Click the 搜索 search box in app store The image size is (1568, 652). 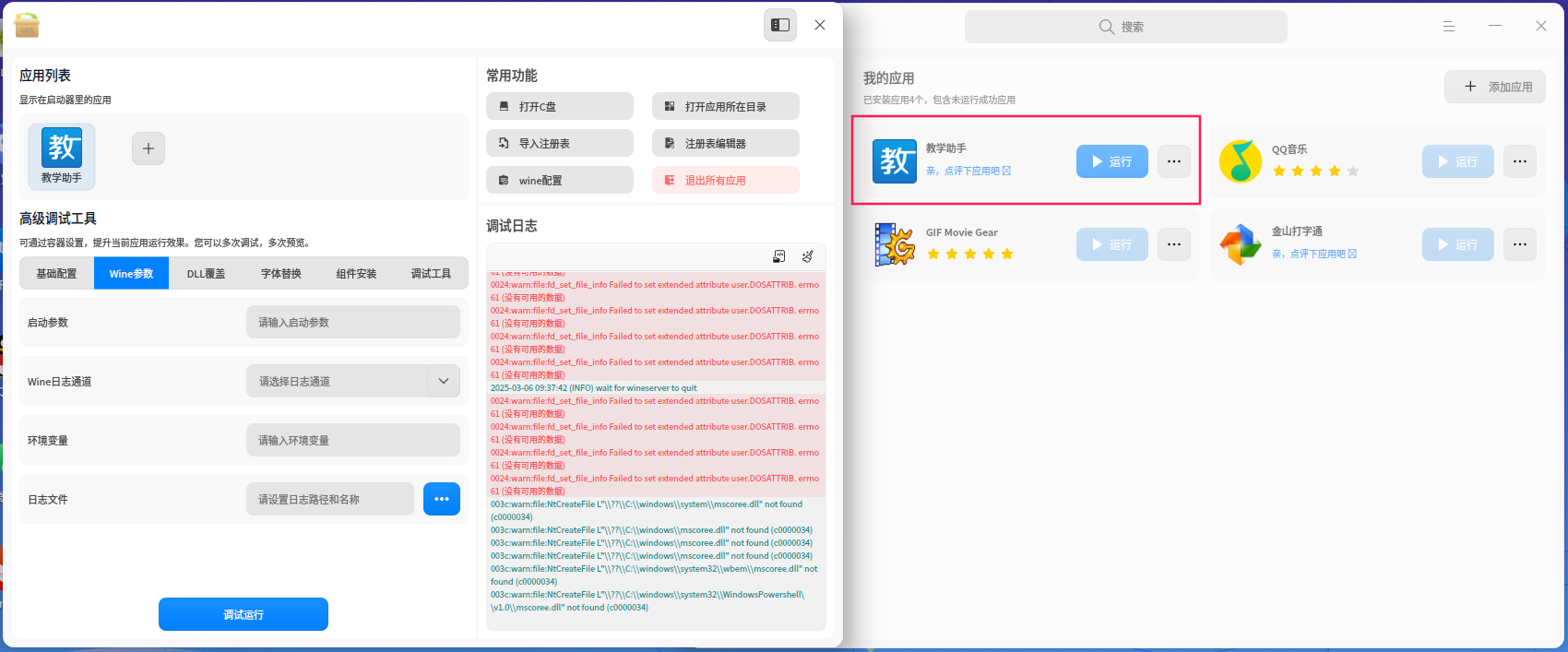[x=1125, y=27]
